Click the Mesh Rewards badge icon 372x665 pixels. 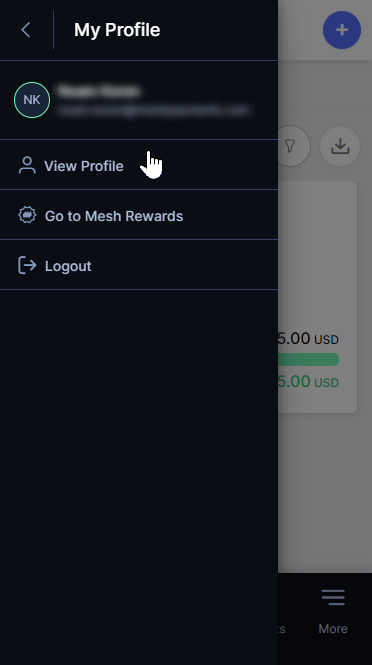point(27,215)
